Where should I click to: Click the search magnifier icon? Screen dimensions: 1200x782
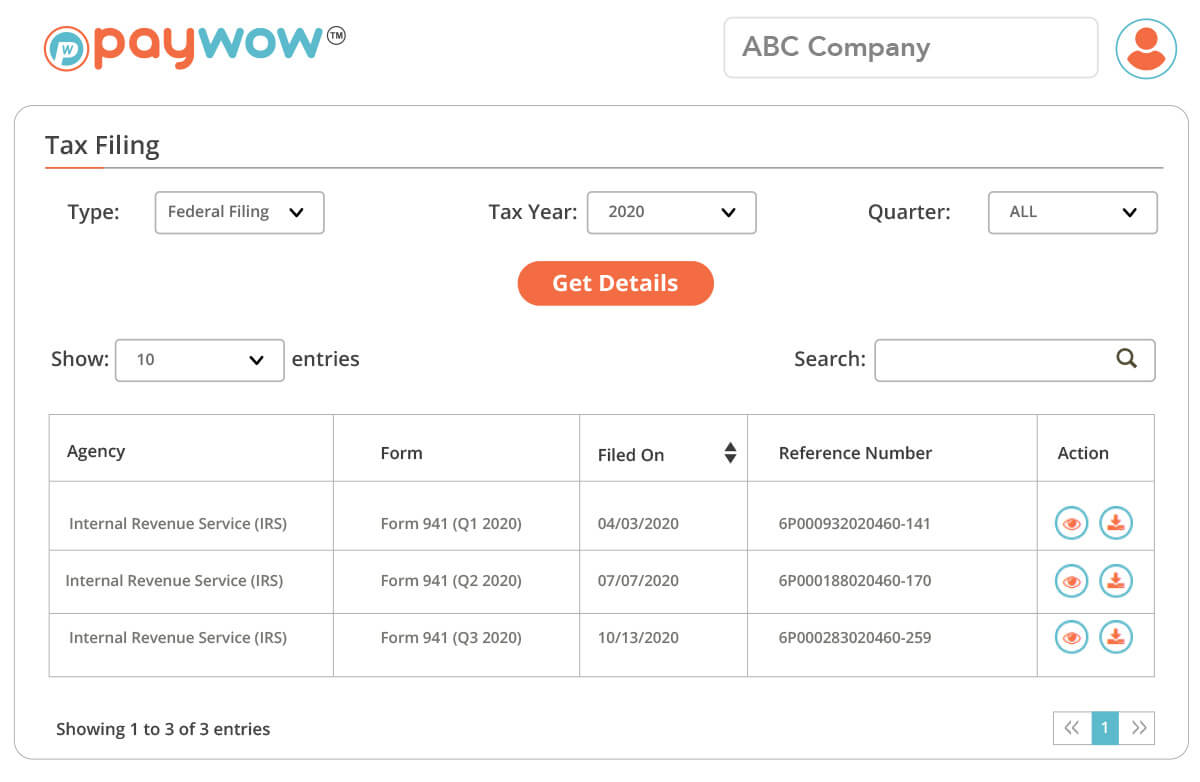(1126, 359)
